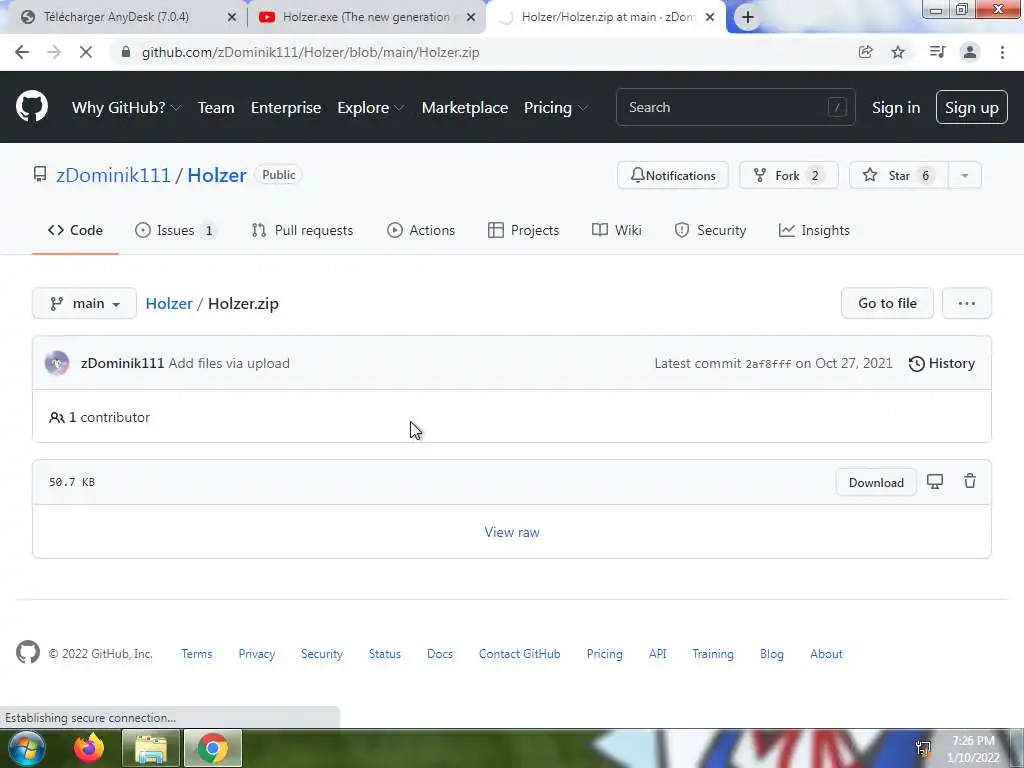The image size is (1024, 768).
Task: Expand the Why GitHub? menu
Action: (x=126, y=108)
